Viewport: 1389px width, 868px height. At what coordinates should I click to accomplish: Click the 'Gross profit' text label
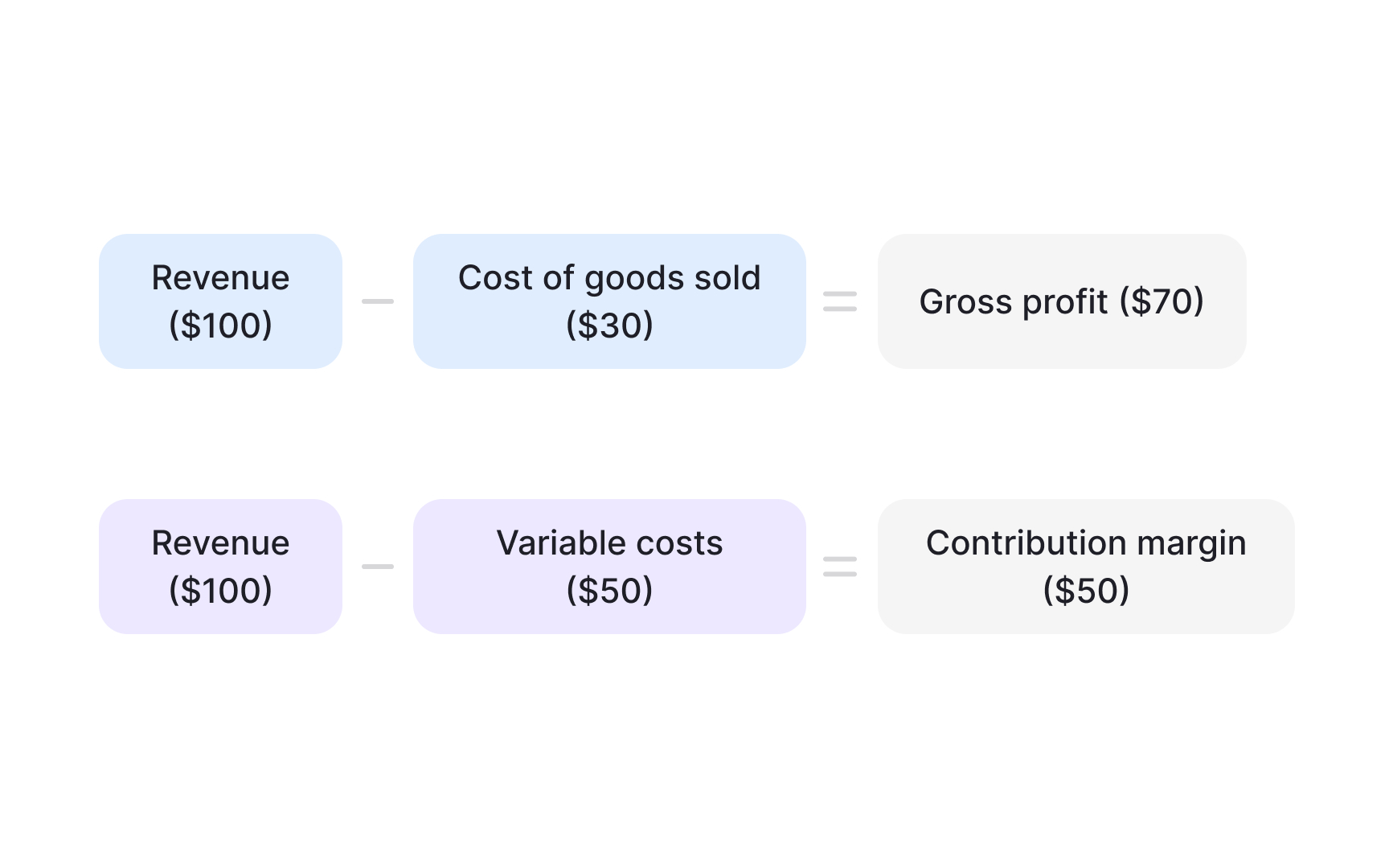pyautogui.click(x=1014, y=302)
